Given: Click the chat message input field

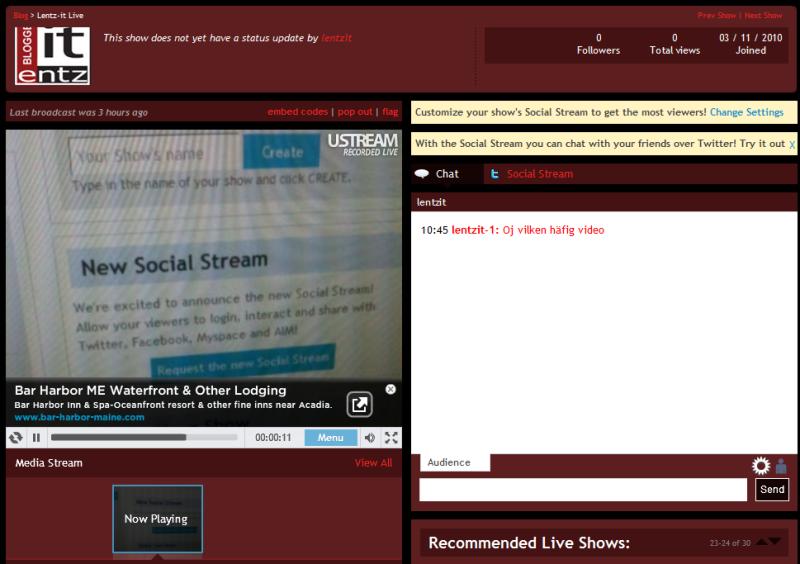Looking at the screenshot, I should [583, 489].
